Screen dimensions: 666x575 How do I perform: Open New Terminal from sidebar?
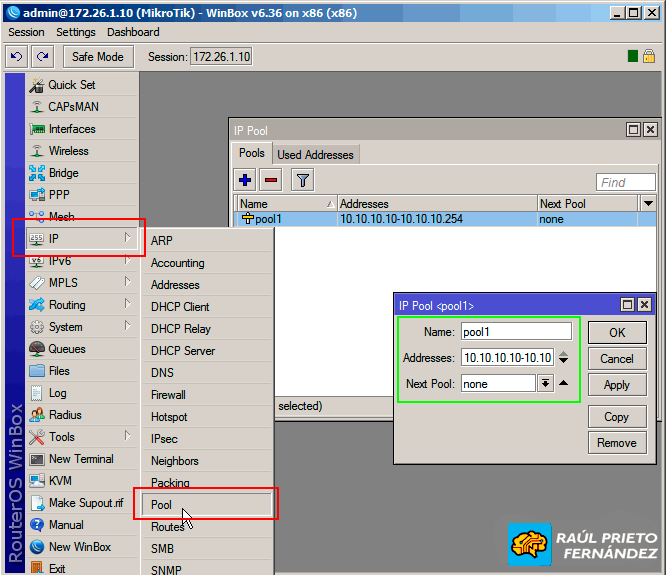(x=80, y=459)
